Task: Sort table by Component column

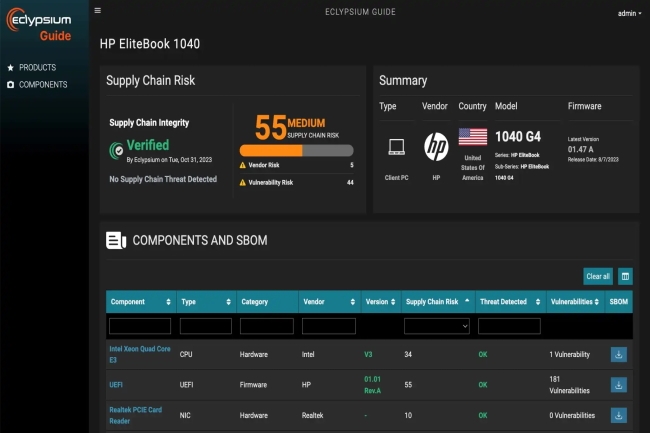Action: pyautogui.click(x=140, y=302)
